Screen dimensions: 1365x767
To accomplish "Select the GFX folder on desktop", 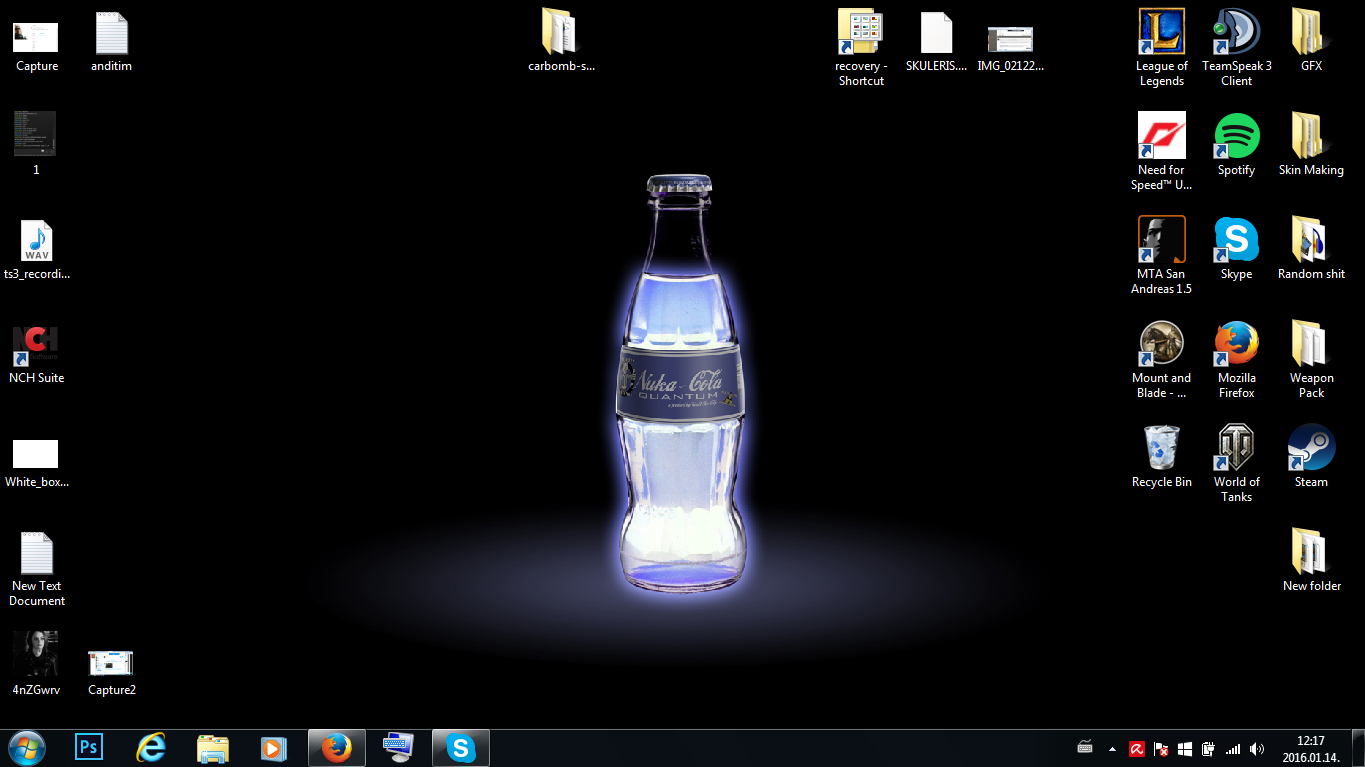I will click(x=1311, y=41).
